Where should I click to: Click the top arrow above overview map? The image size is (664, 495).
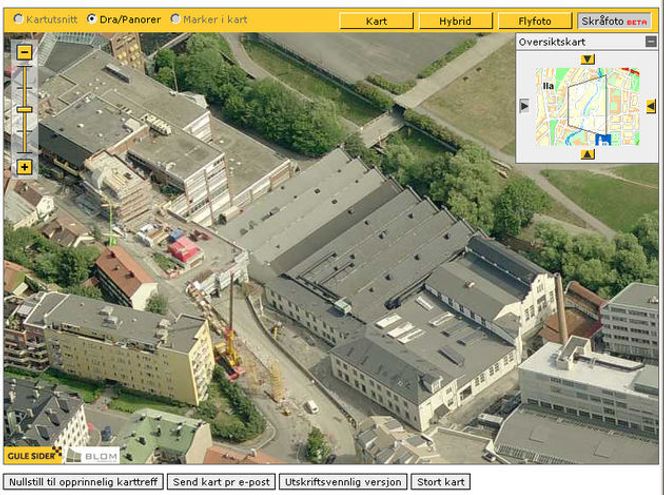[x=587, y=59]
